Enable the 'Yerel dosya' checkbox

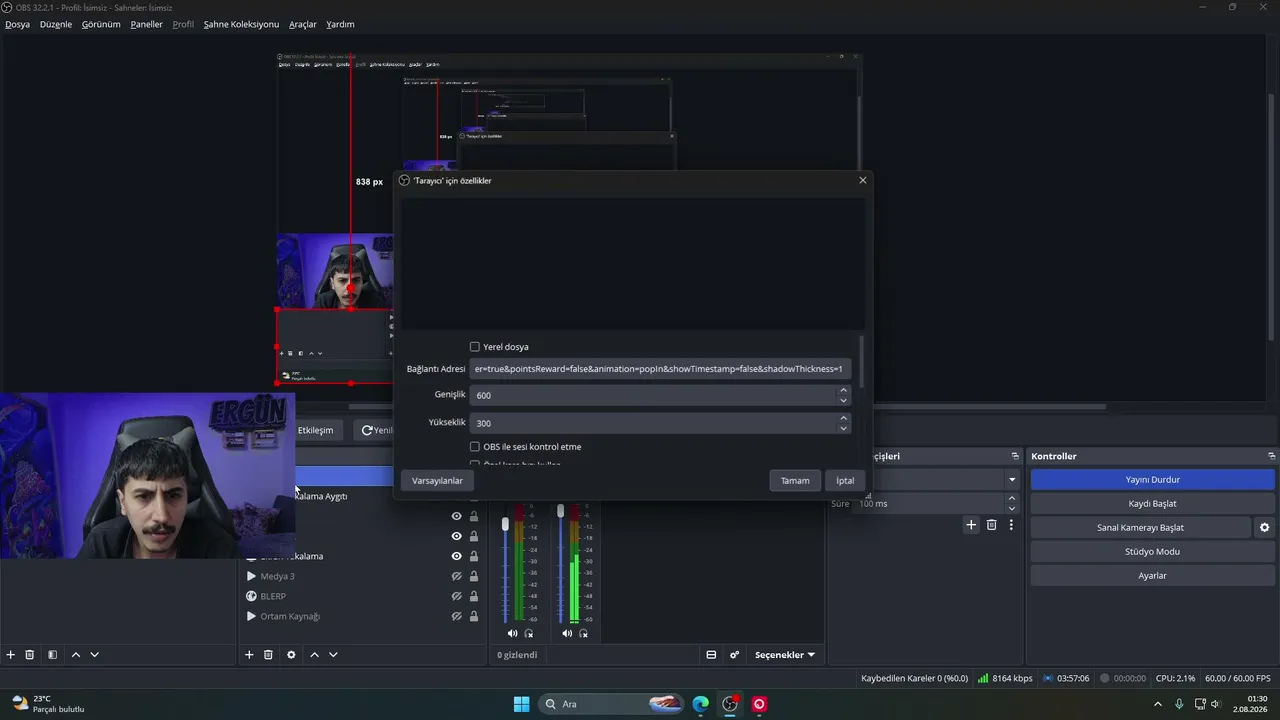[x=475, y=347]
